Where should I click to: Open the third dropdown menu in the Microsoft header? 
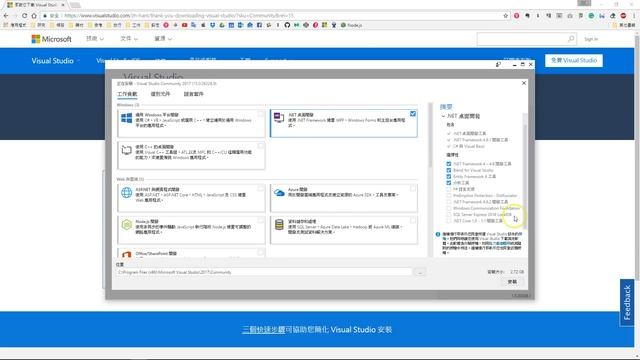coord(163,38)
